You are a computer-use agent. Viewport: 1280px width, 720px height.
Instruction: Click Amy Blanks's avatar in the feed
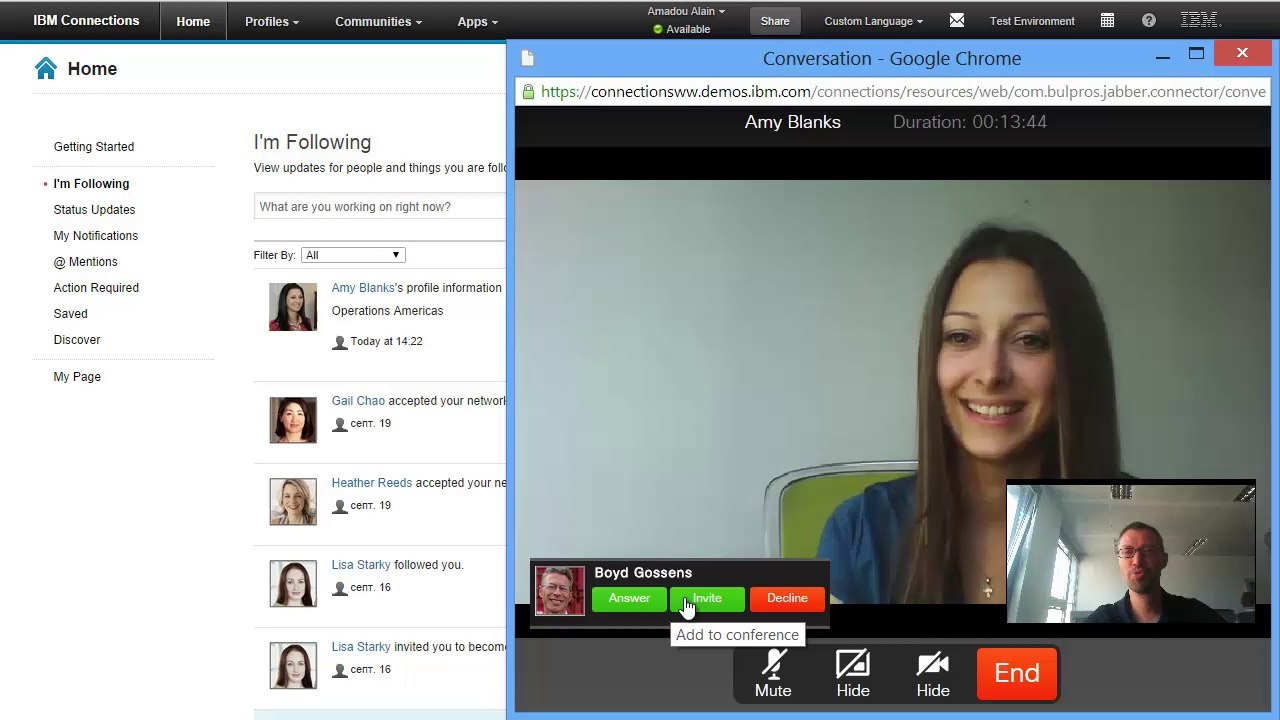(293, 306)
